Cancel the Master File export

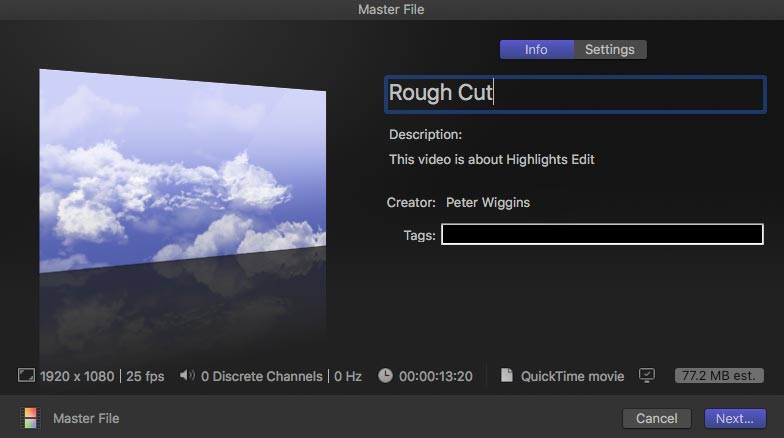pyautogui.click(x=656, y=418)
